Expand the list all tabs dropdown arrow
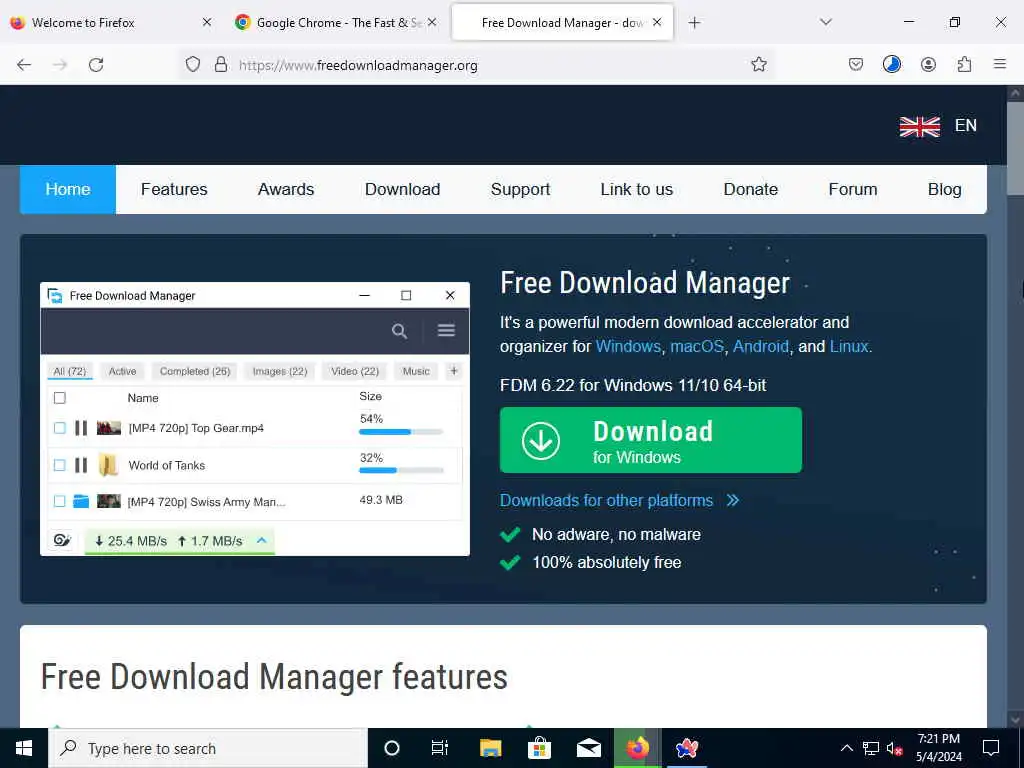The width and height of the screenshot is (1024, 768). [x=825, y=22]
